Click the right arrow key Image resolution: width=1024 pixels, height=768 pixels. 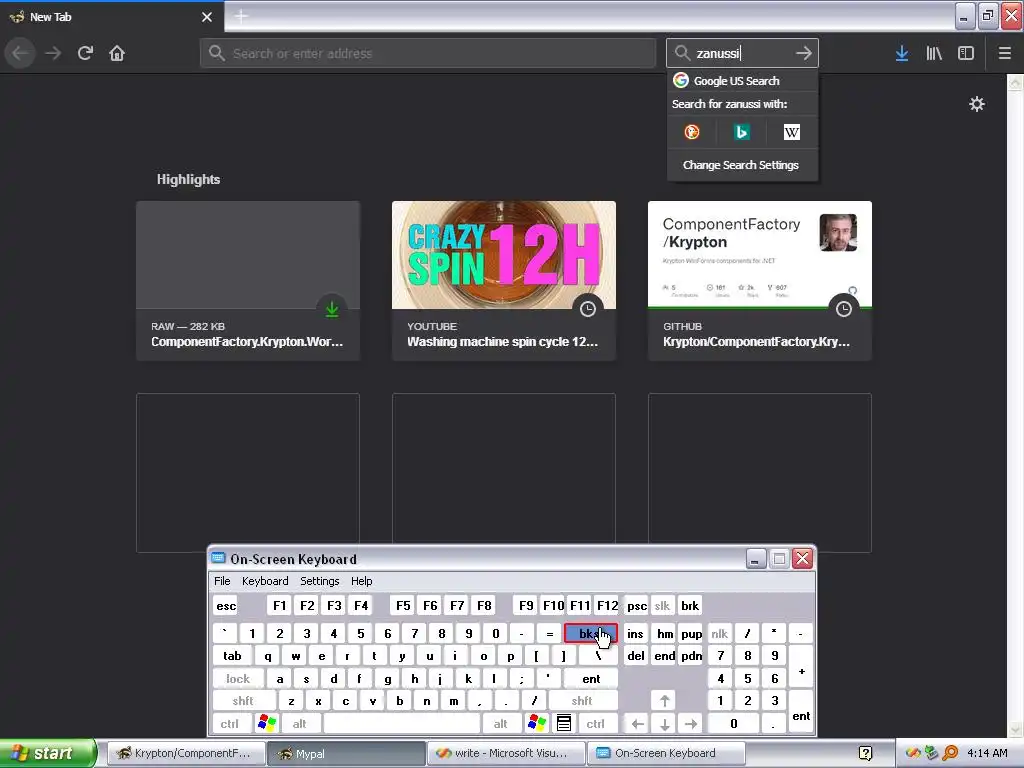[691, 724]
